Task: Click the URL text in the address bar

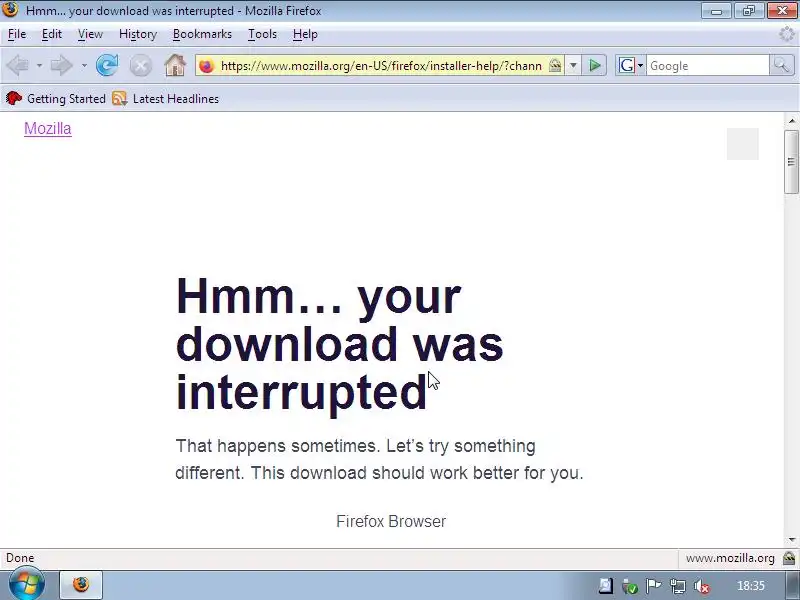Action: 381,66
